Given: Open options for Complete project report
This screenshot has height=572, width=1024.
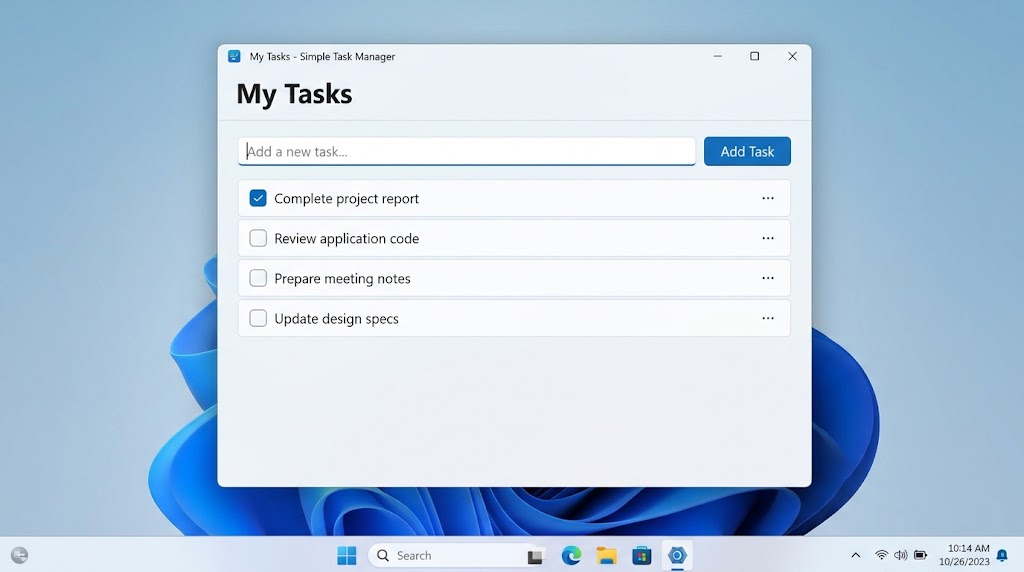Looking at the screenshot, I should 768,198.
